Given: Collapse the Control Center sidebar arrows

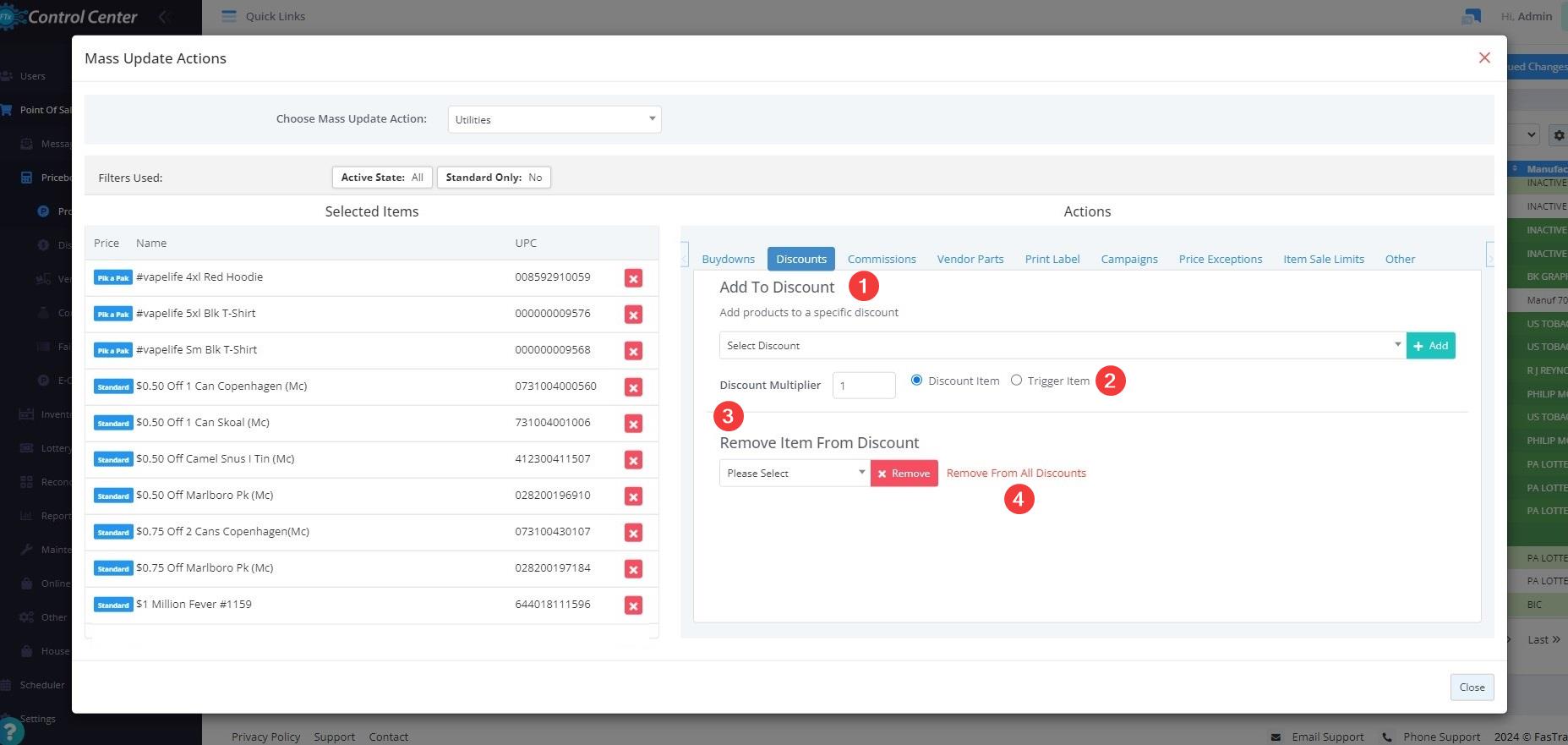Looking at the screenshot, I should 165,16.
